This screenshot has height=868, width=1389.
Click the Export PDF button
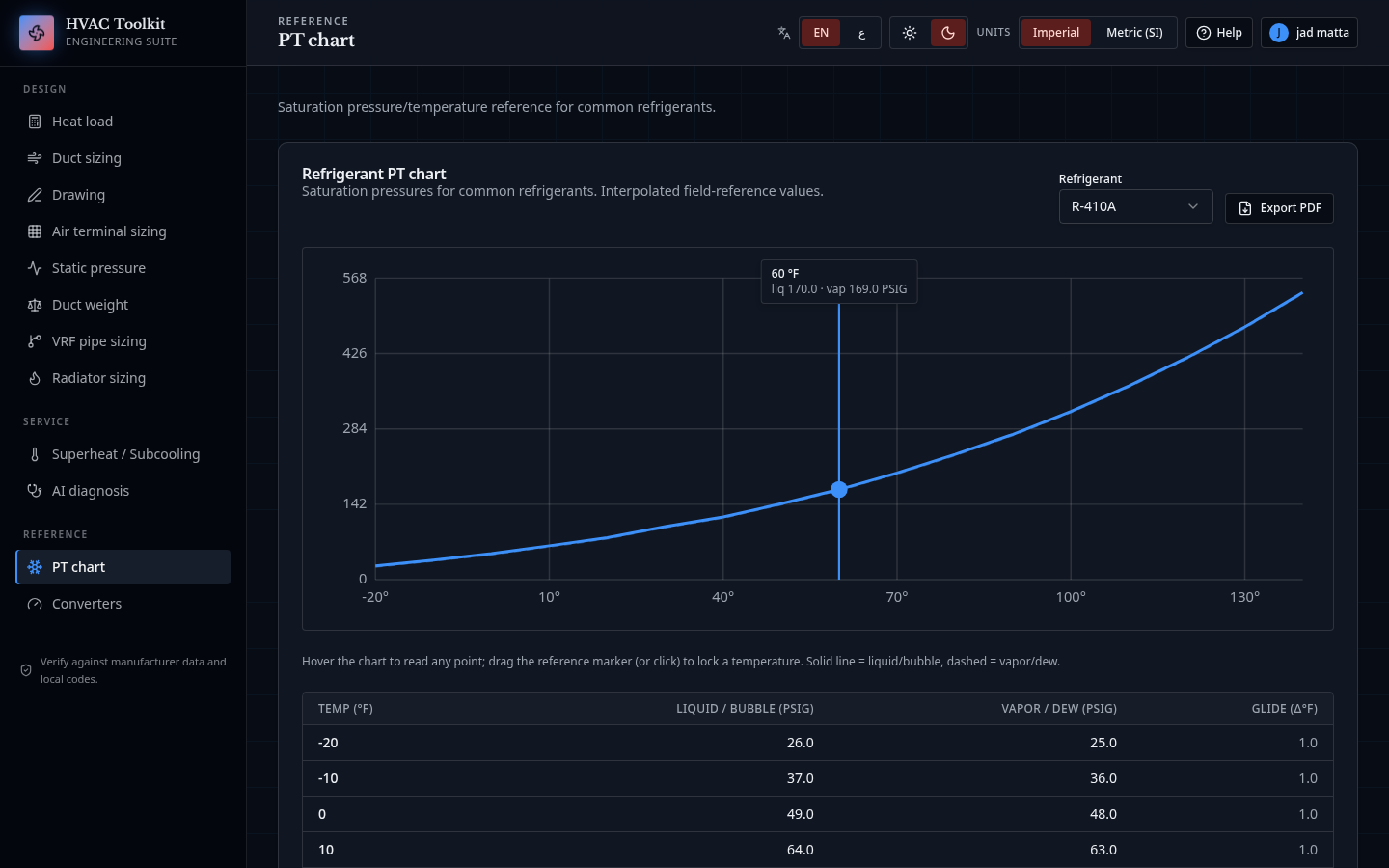point(1279,208)
